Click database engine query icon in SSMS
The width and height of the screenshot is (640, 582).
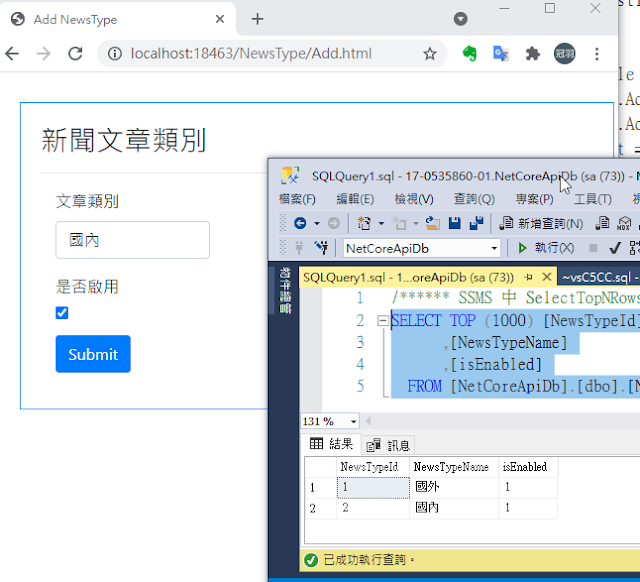pyautogui.click(x=602, y=223)
